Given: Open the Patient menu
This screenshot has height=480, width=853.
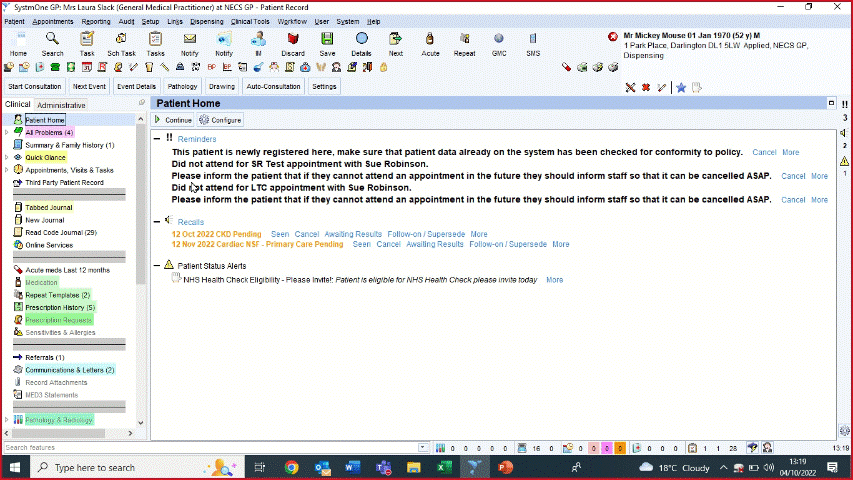Looking at the screenshot, I should 14,22.
